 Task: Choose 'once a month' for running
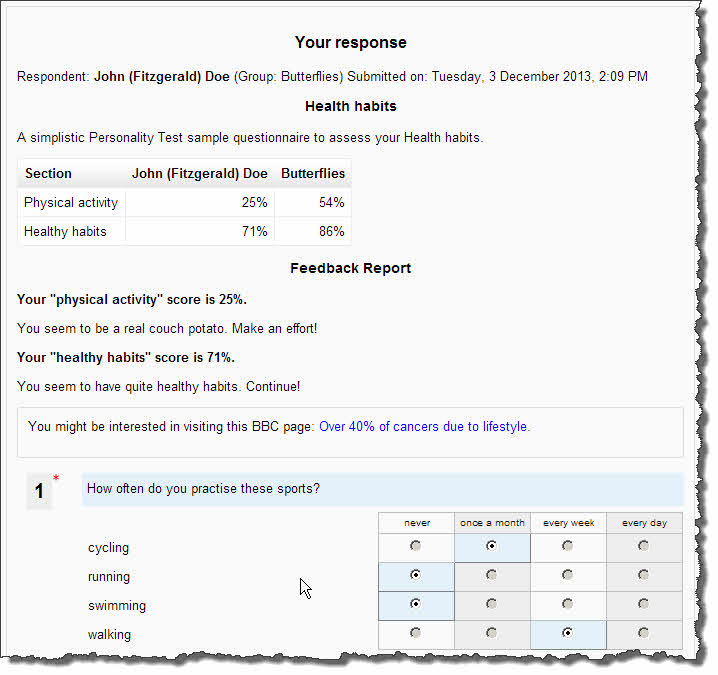click(x=491, y=575)
